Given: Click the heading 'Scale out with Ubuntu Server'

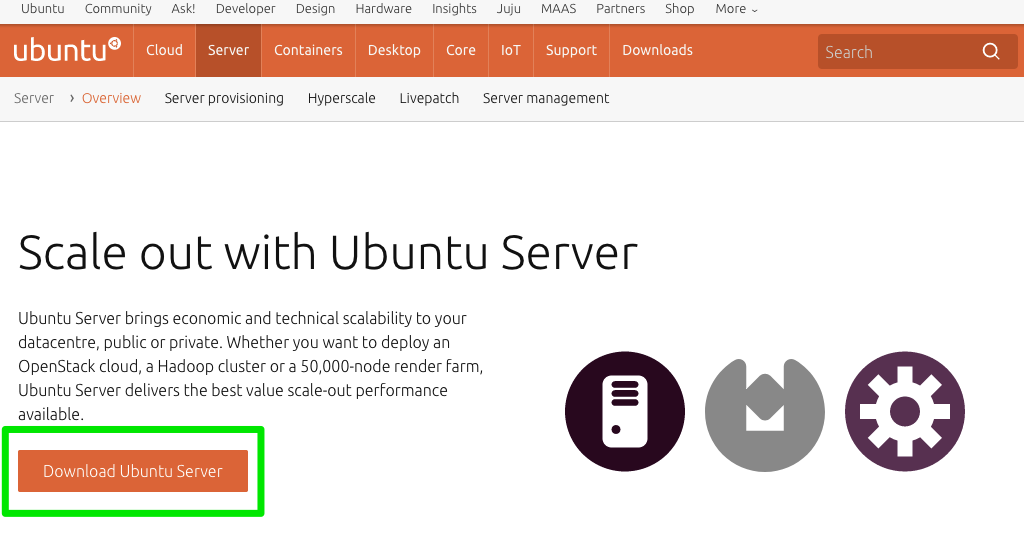Looking at the screenshot, I should pos(328,253).
